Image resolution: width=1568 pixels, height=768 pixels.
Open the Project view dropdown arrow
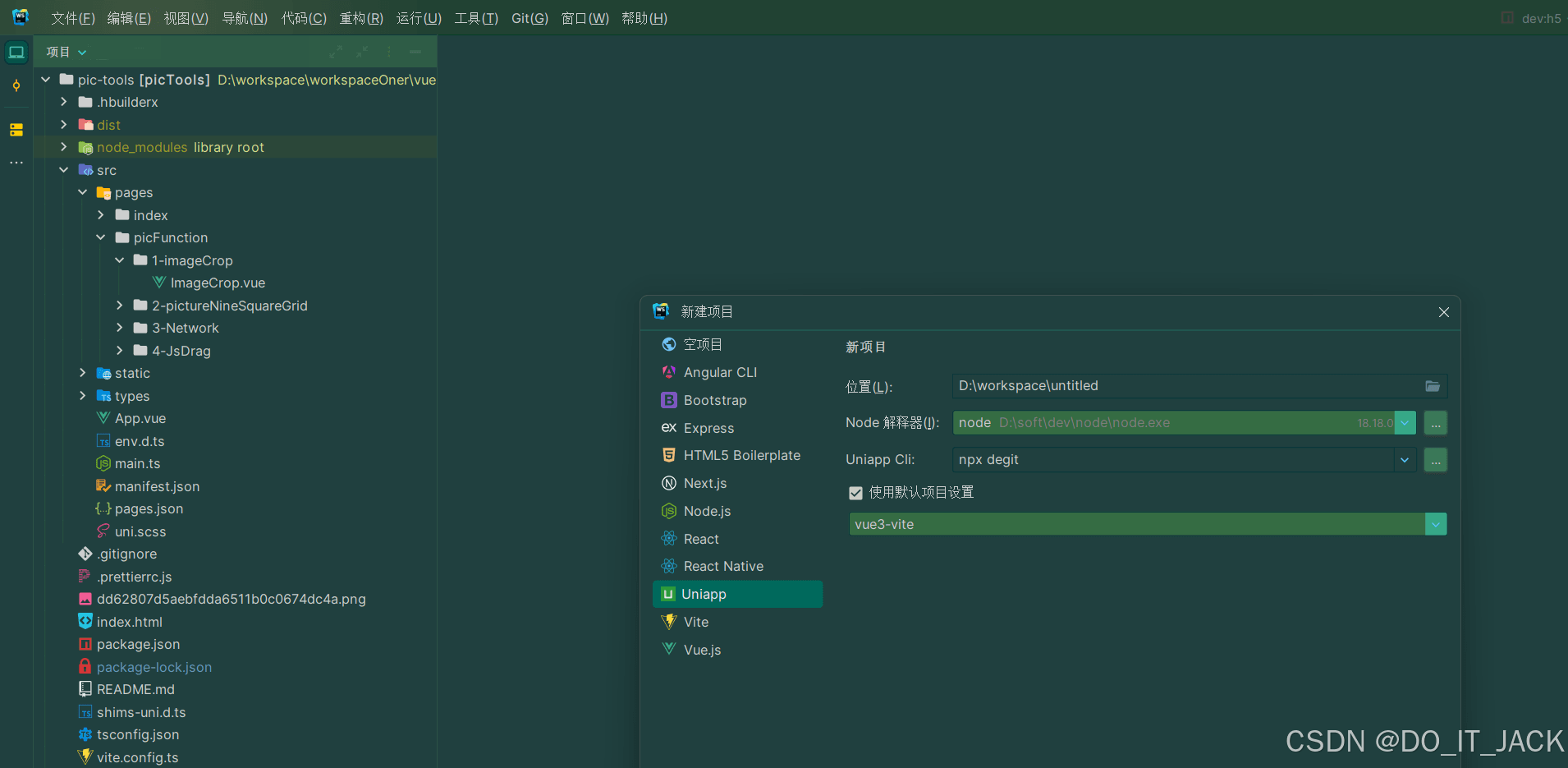82,53
